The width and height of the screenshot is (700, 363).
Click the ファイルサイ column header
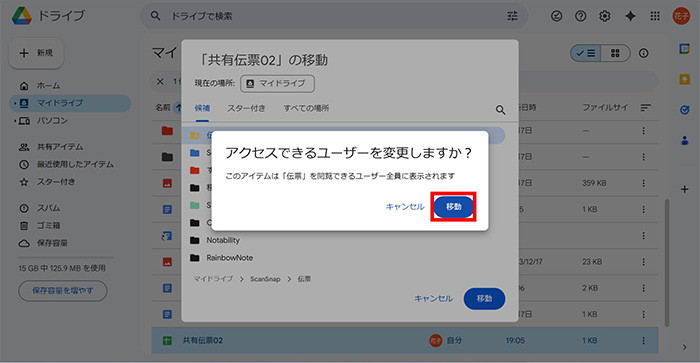click(x=605, y=108)
